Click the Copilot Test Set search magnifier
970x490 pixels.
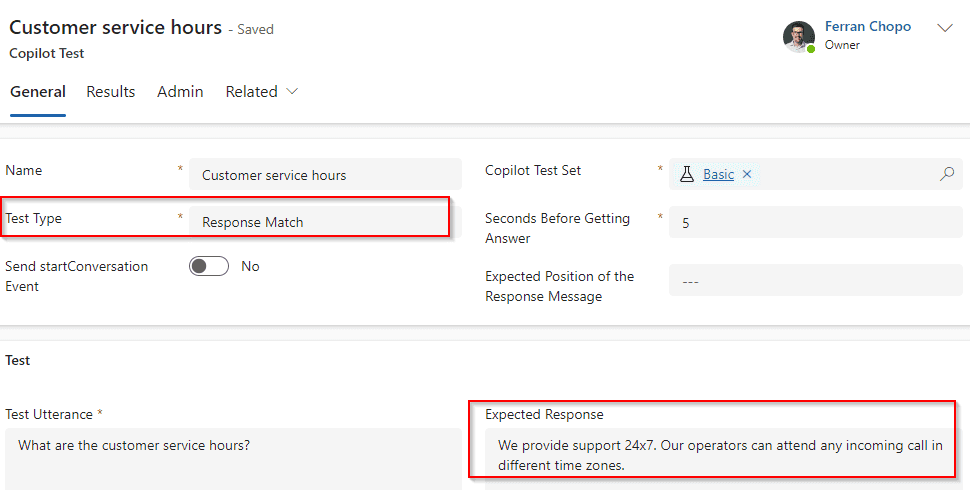tap(946, 174)
